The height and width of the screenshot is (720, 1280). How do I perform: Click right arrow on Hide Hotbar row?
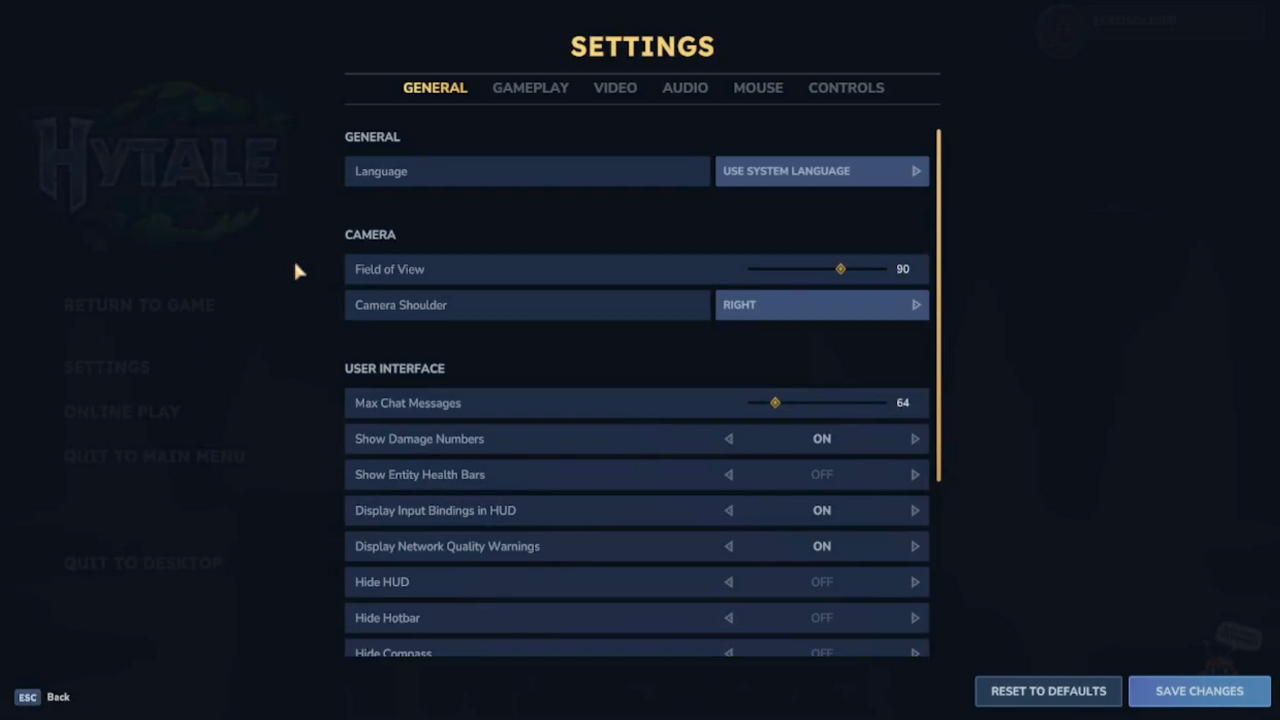(x=914, y=618)
